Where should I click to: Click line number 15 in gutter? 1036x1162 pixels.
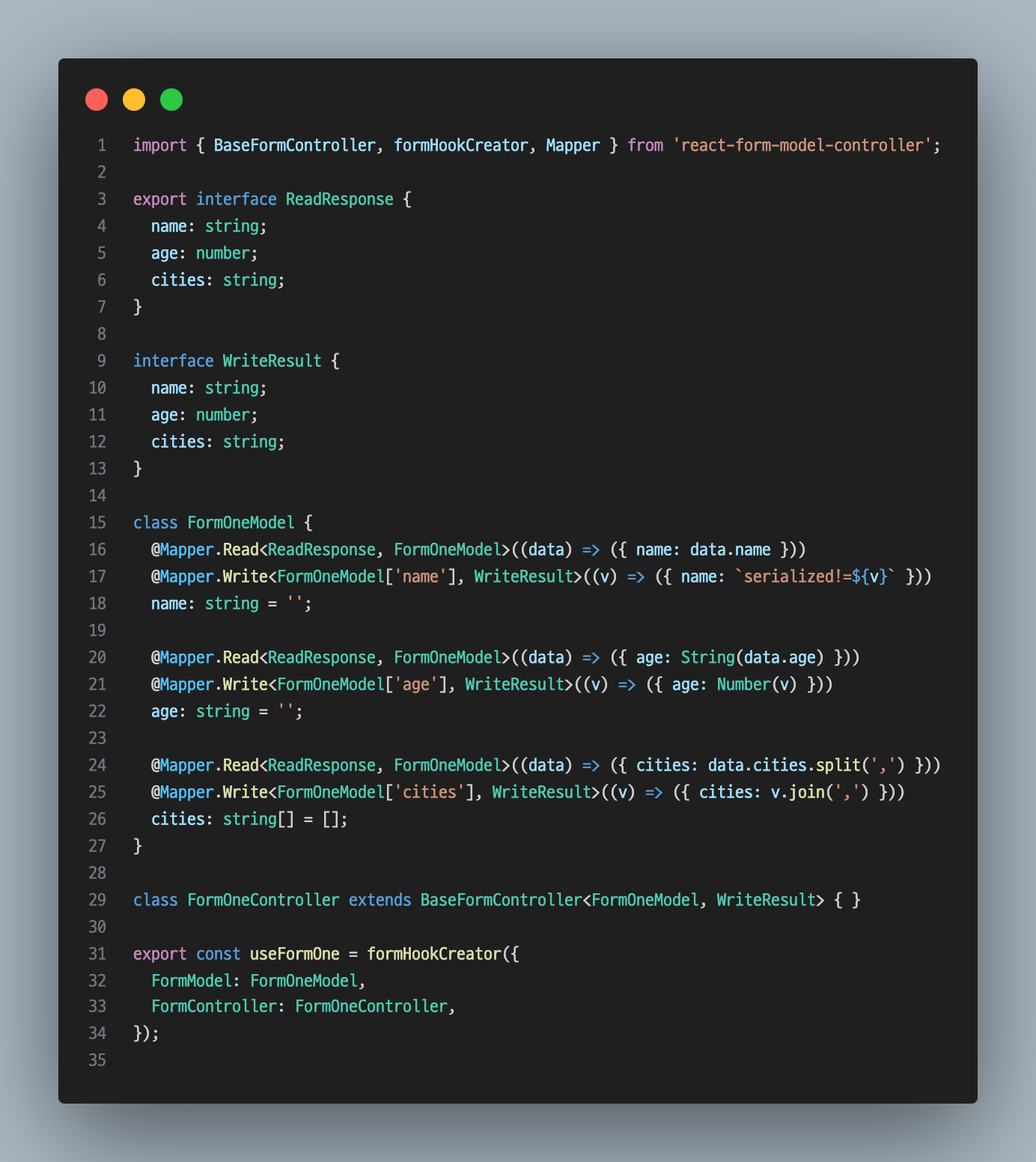97,523
